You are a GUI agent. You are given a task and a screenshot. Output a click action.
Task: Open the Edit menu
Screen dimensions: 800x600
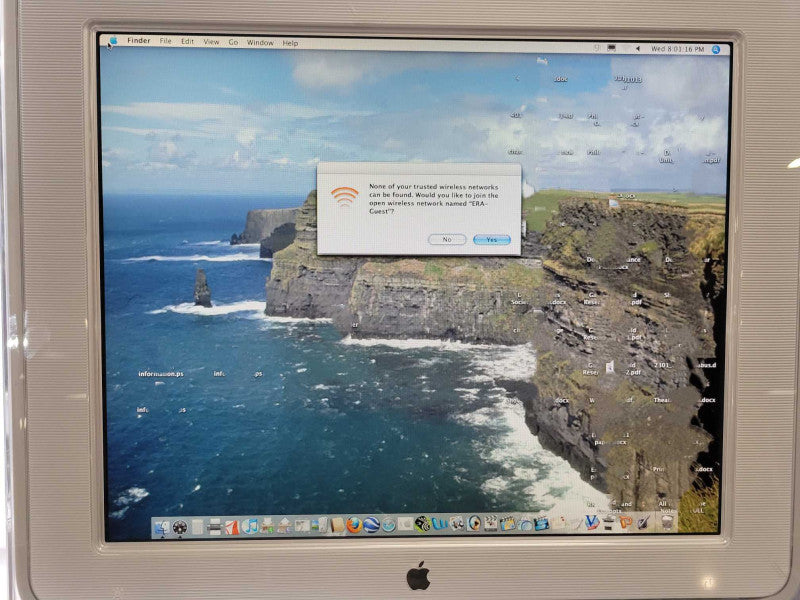click(187, 41)
